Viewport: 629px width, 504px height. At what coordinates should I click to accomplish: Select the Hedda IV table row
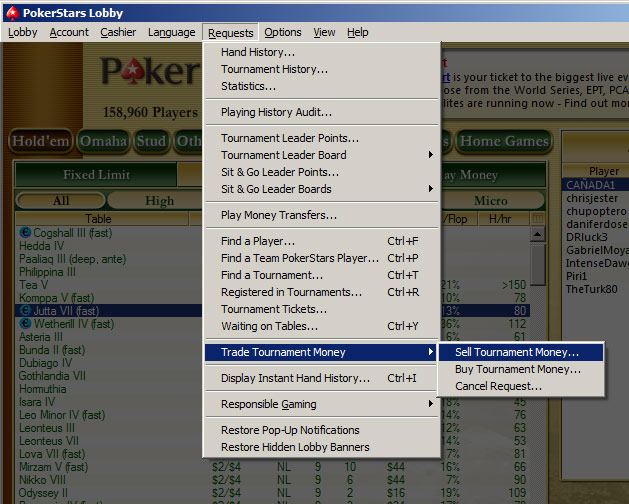tap(108, 246)
